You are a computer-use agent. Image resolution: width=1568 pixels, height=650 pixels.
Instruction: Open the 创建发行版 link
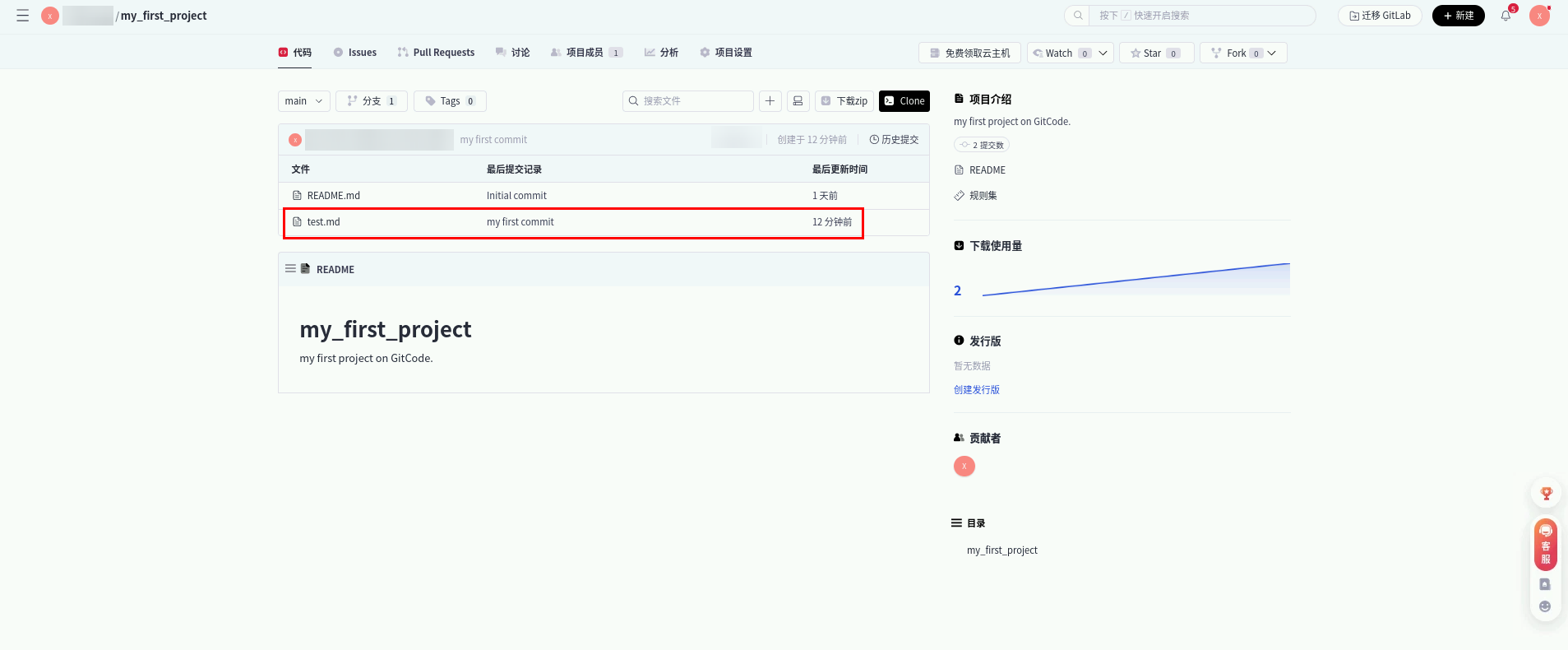[x=976, y=390]
